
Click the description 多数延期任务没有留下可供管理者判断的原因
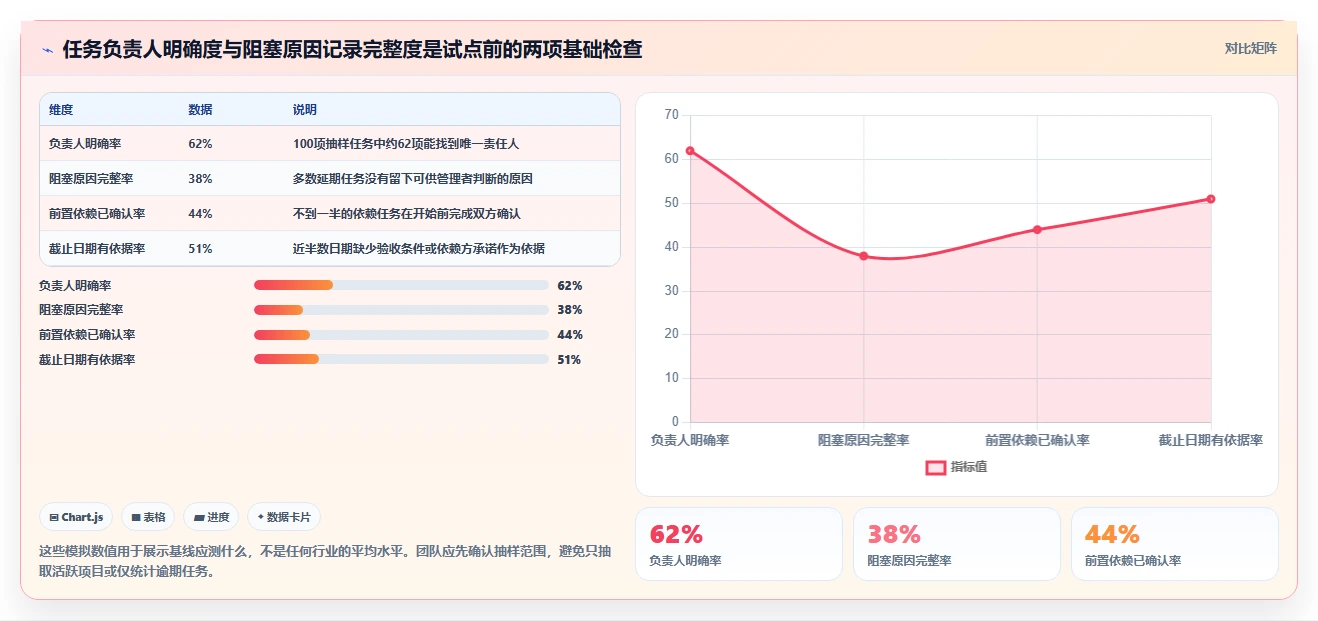(x=412, y=179)
